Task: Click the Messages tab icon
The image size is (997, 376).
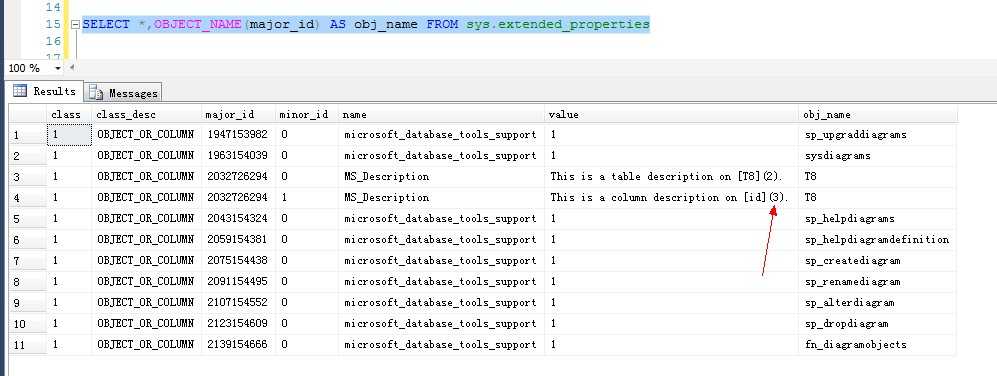Action: (x=96, y=93)
